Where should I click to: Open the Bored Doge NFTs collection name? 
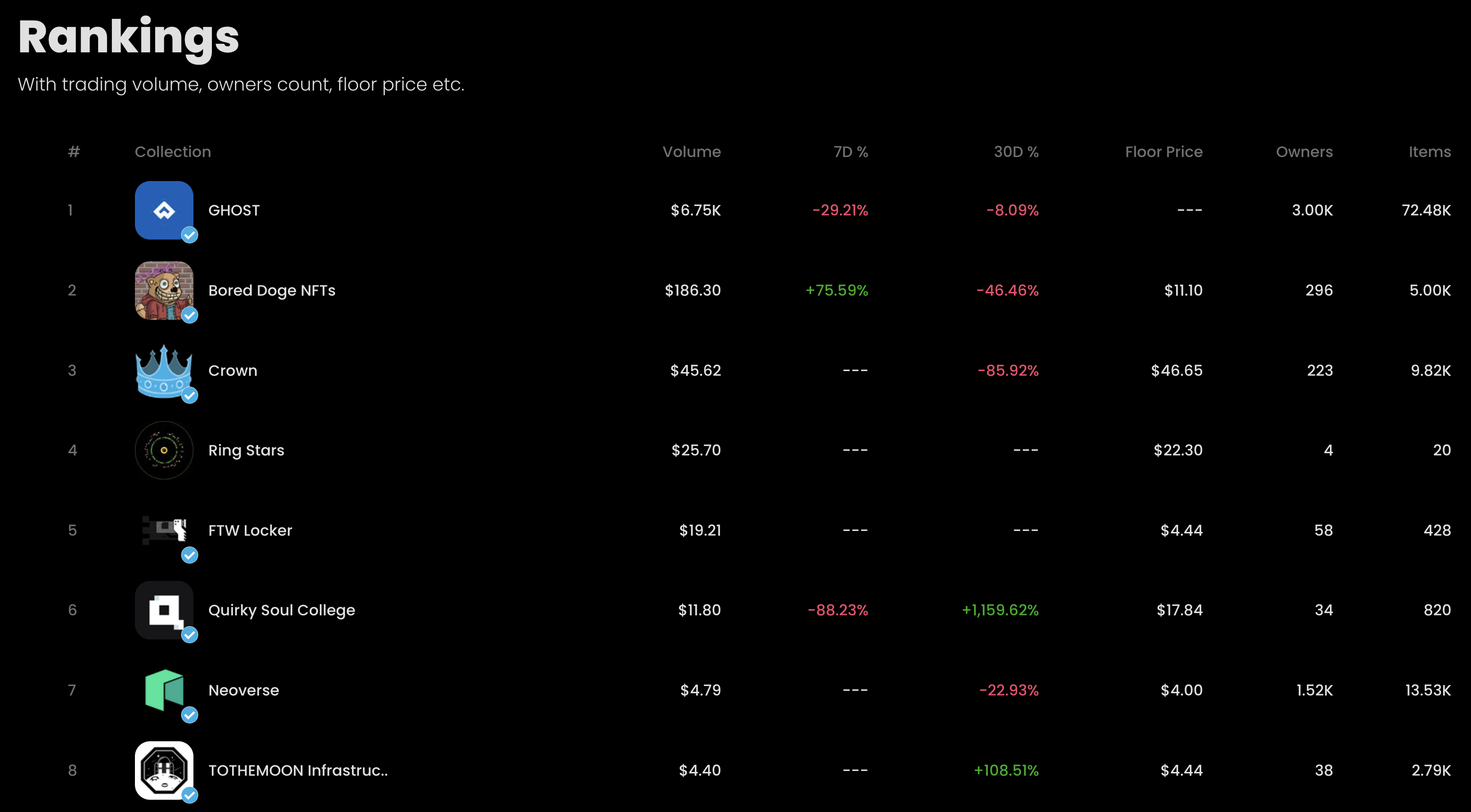[x=272, y=290]
